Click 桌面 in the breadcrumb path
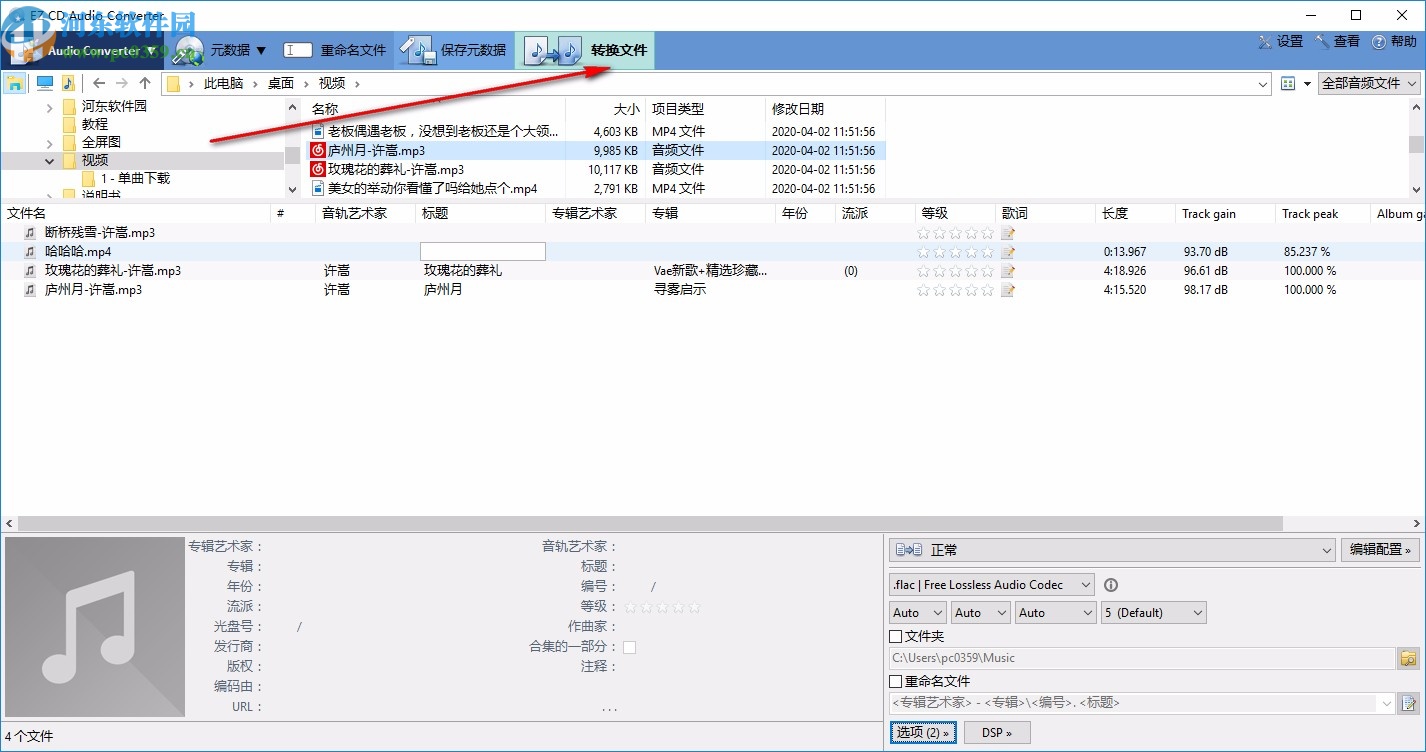 tap(281, 83)
